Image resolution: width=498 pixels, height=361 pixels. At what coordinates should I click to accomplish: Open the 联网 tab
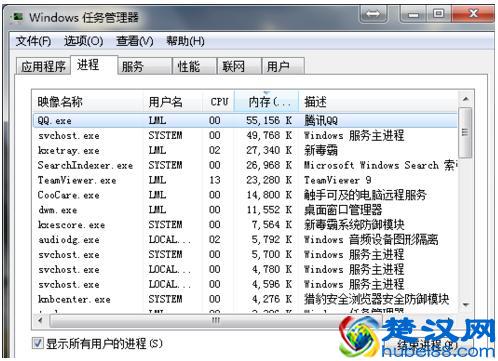(x=239, y=66)
